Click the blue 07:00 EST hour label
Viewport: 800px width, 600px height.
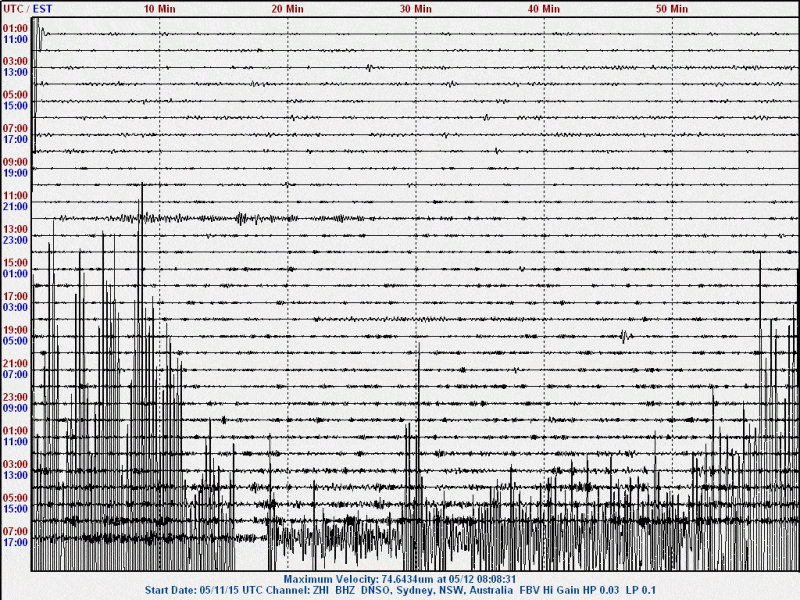15,375
